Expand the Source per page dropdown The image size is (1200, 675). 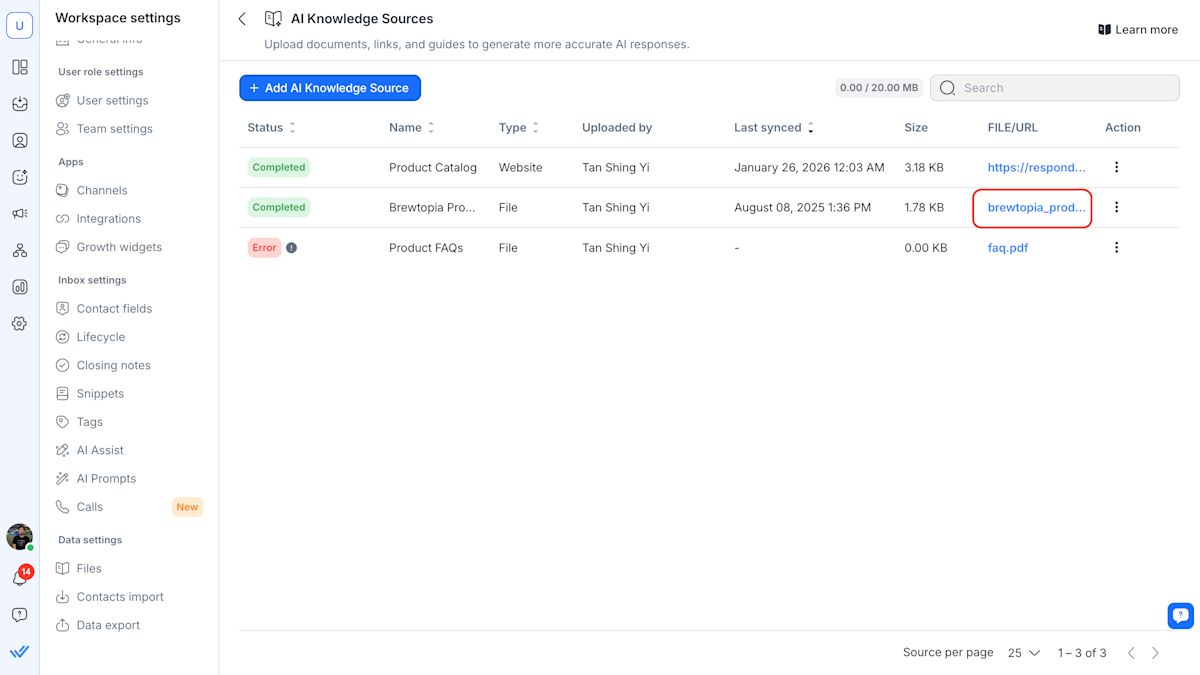pos(1024,653)
